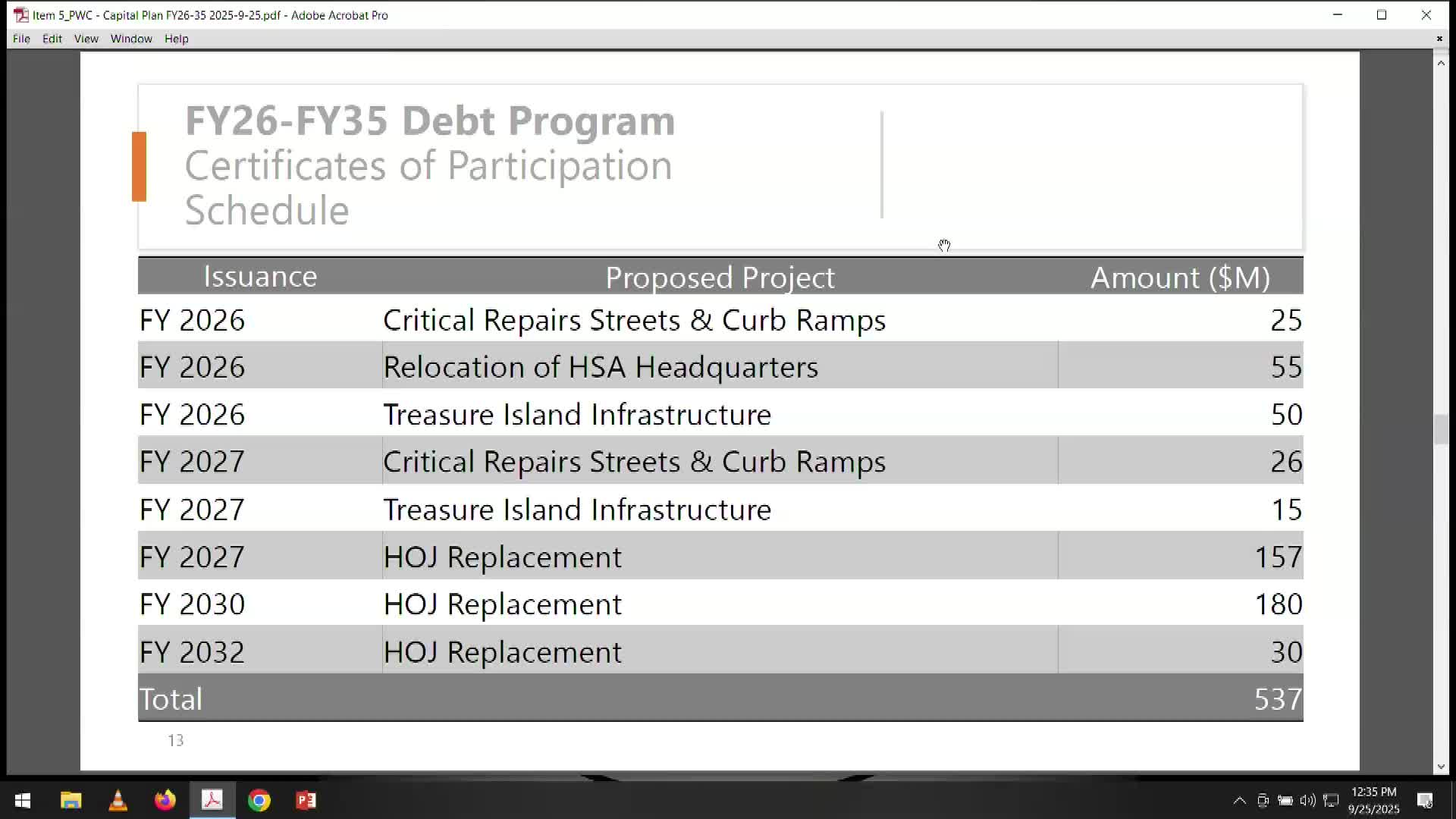
Task: Open PowerPoint from the taskbar
Action: (306, 800)
